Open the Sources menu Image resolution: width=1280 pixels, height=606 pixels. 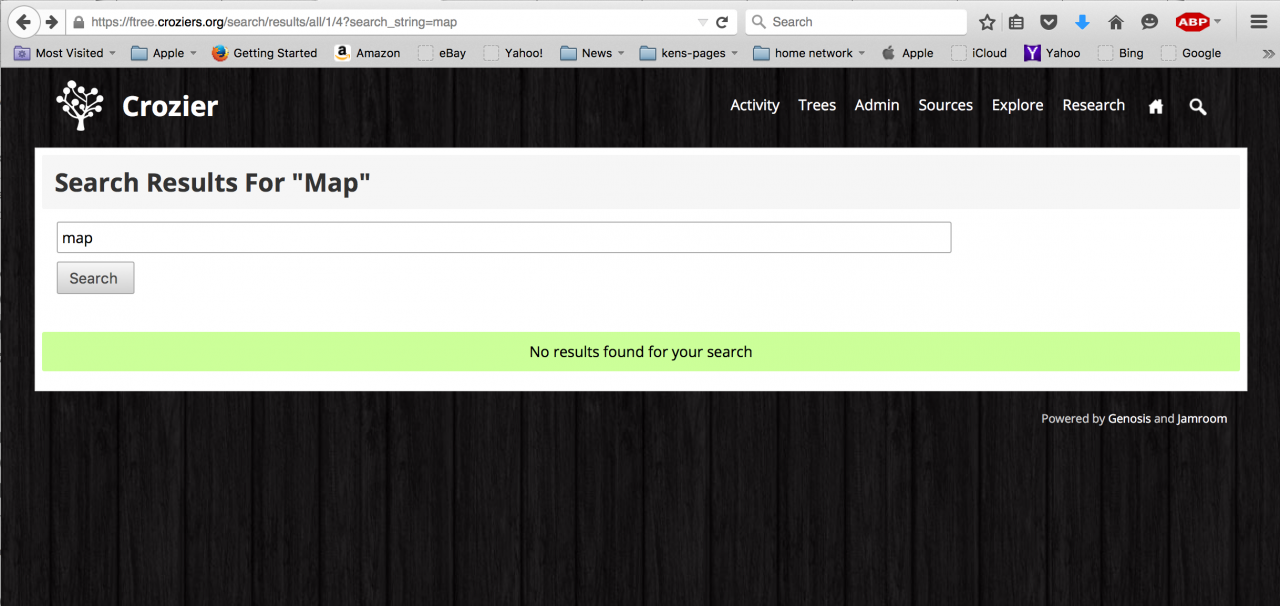coord(946,105)
